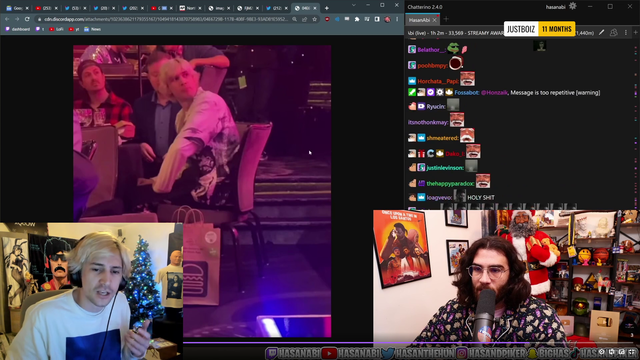
Task: Go back in the browser
Action: [7, 19]
